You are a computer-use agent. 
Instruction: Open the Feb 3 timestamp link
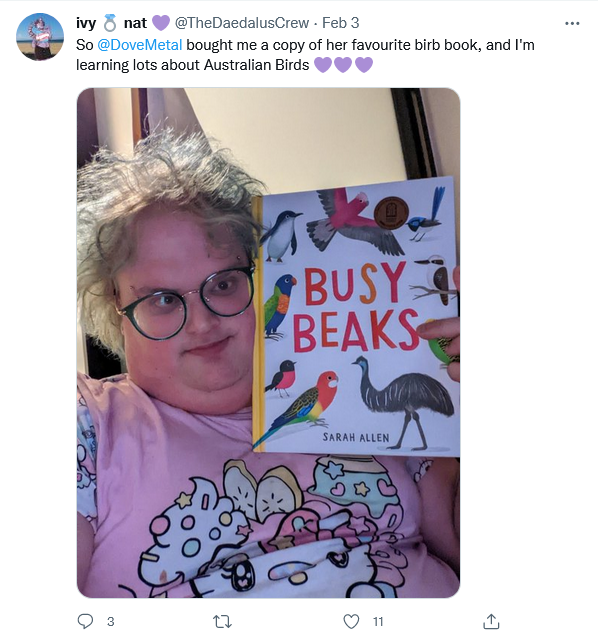pyautogui.click(x=341, y=23)
